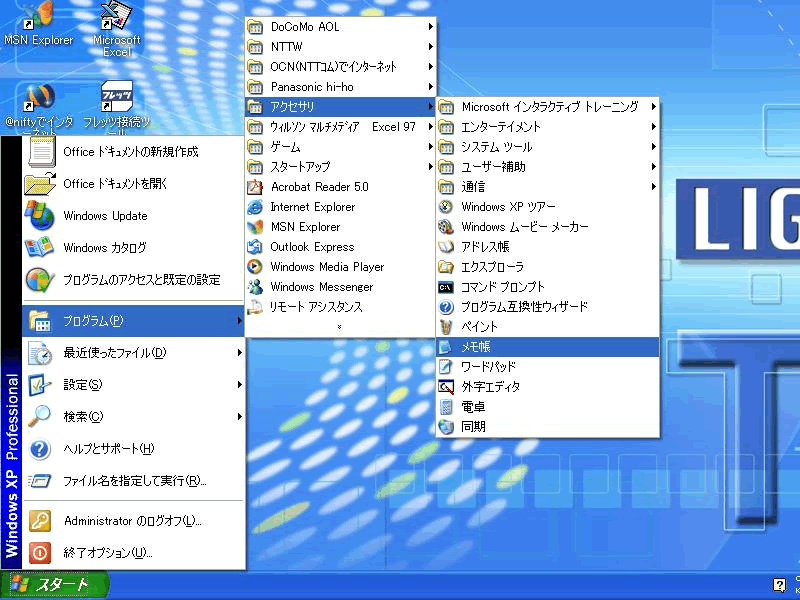This screenshot has width=800, height=600.
Task: Click the フレッツ接続ツール desktop icon
Action: (116, 96)
